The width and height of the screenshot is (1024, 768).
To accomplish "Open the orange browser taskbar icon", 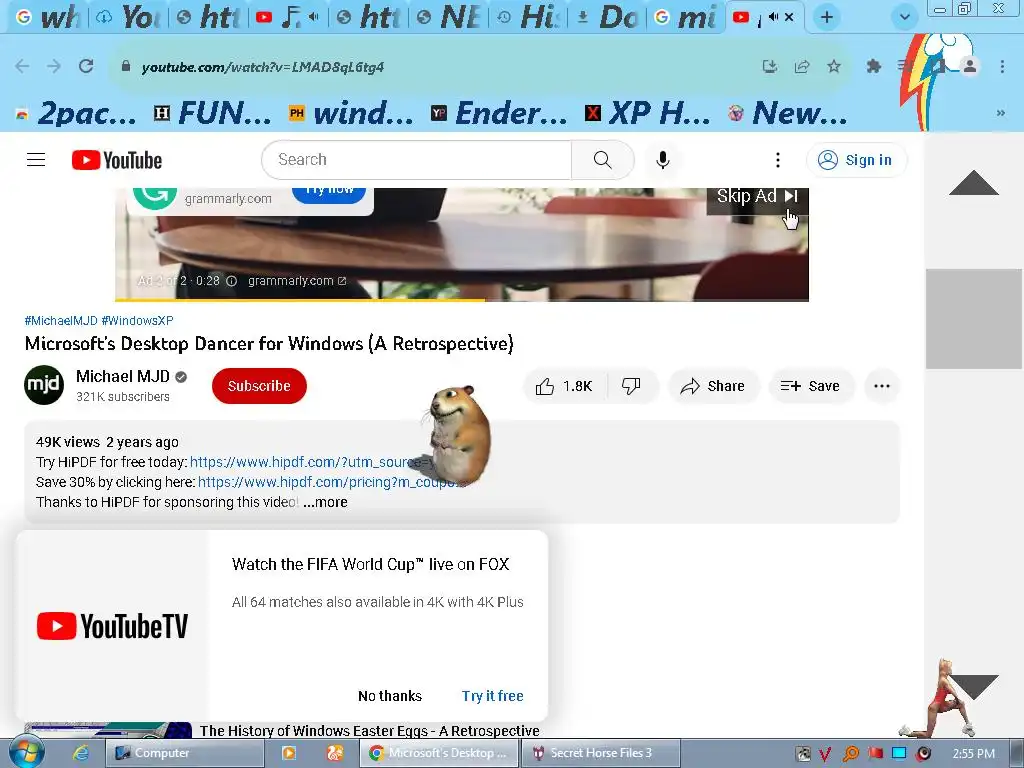I will click(335, 753).
